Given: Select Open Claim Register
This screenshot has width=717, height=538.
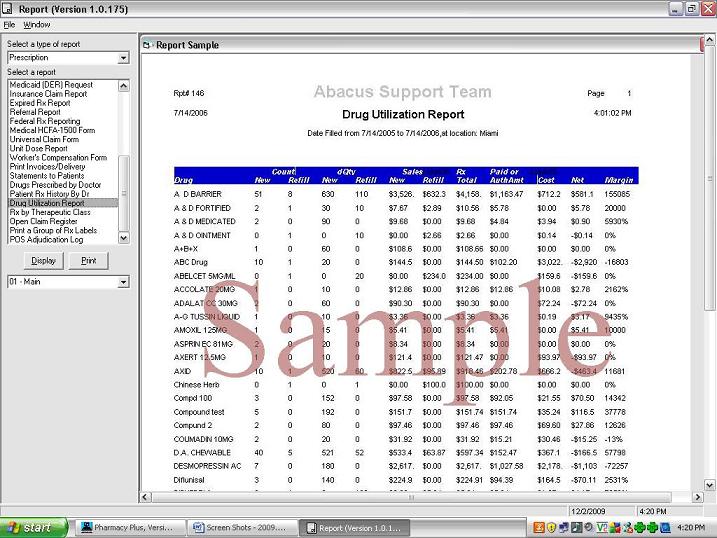Looking at the screenshot, I should coord(43,222).
